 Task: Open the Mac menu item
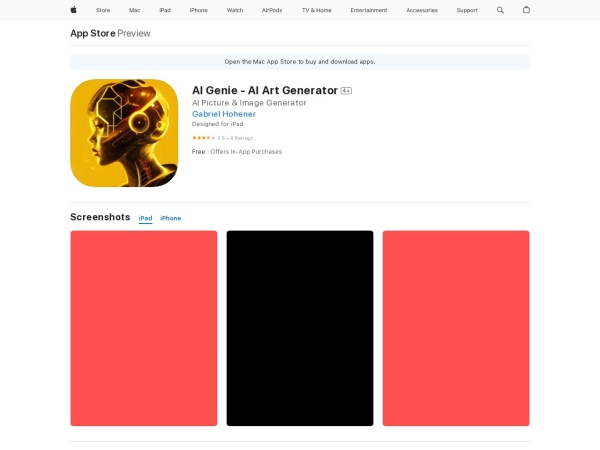coord(134,10)
